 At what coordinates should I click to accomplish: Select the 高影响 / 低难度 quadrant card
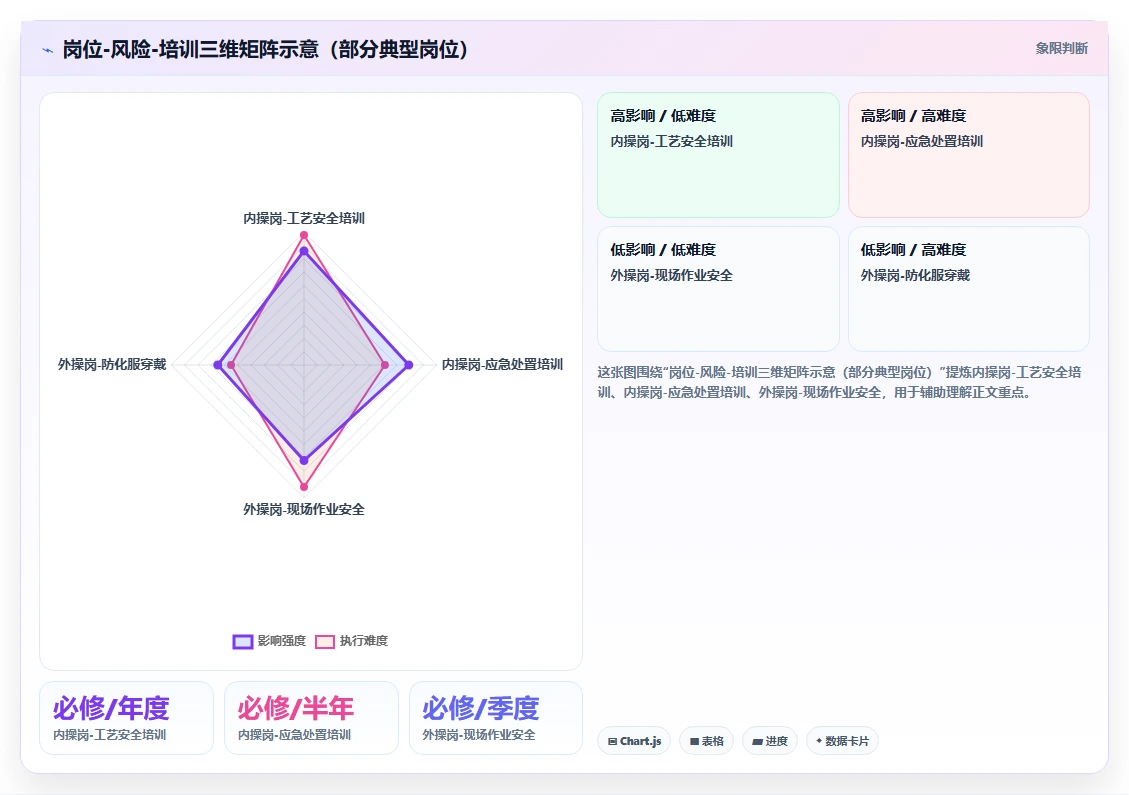click(x=719, y=155)
